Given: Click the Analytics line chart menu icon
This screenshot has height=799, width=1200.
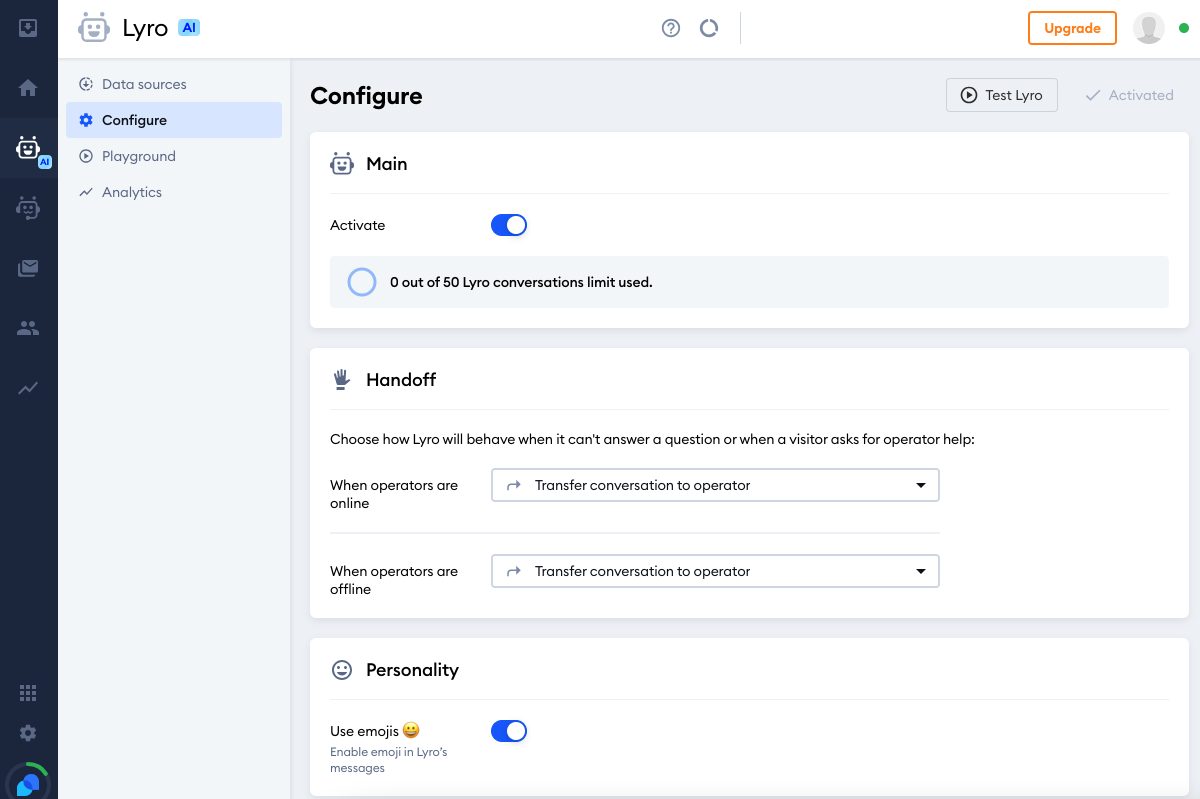Looking at the screenshot, I should tap(86, 192).
